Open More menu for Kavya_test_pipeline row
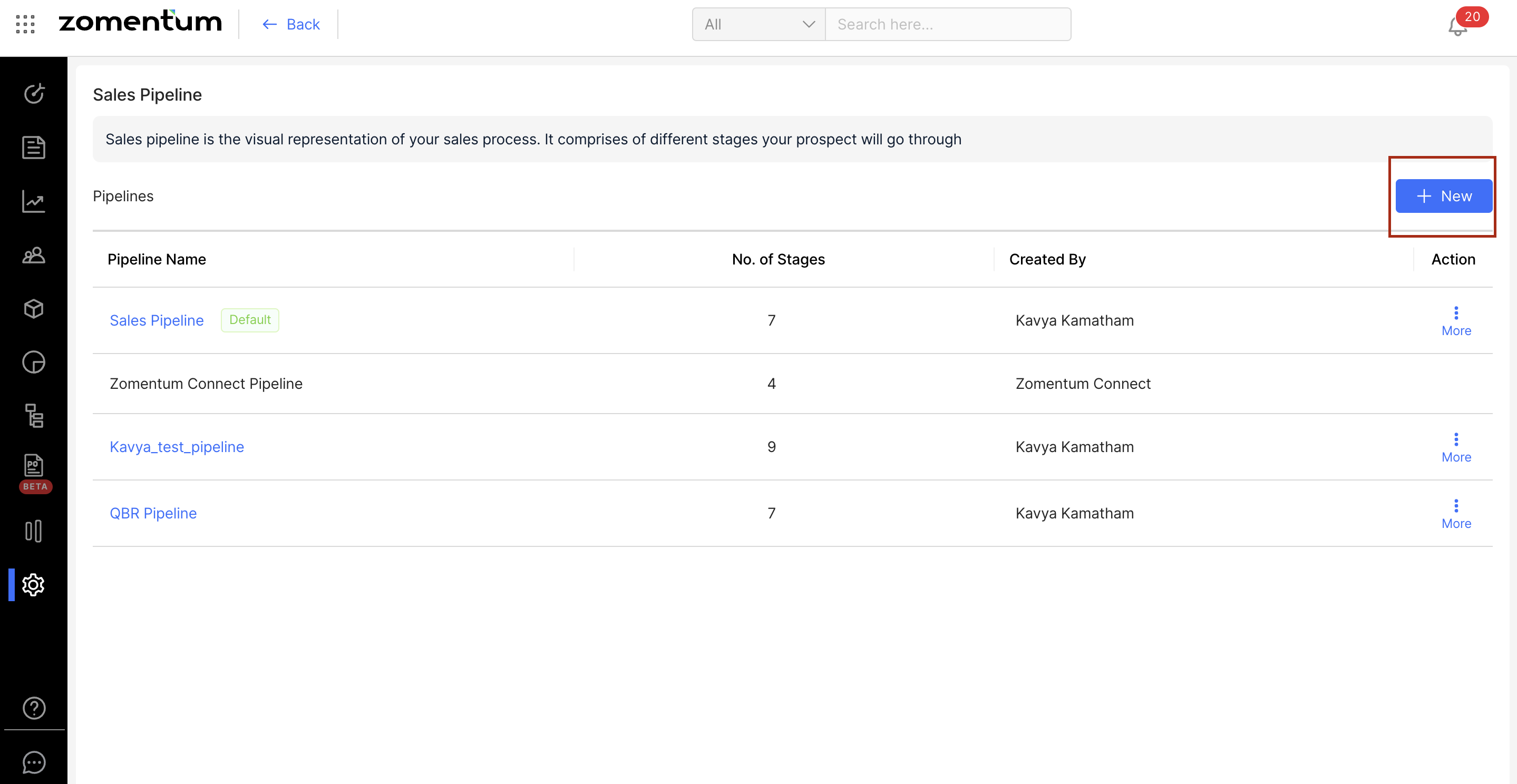This screenshot has width=1517, height=784. tap(1456, 447)
